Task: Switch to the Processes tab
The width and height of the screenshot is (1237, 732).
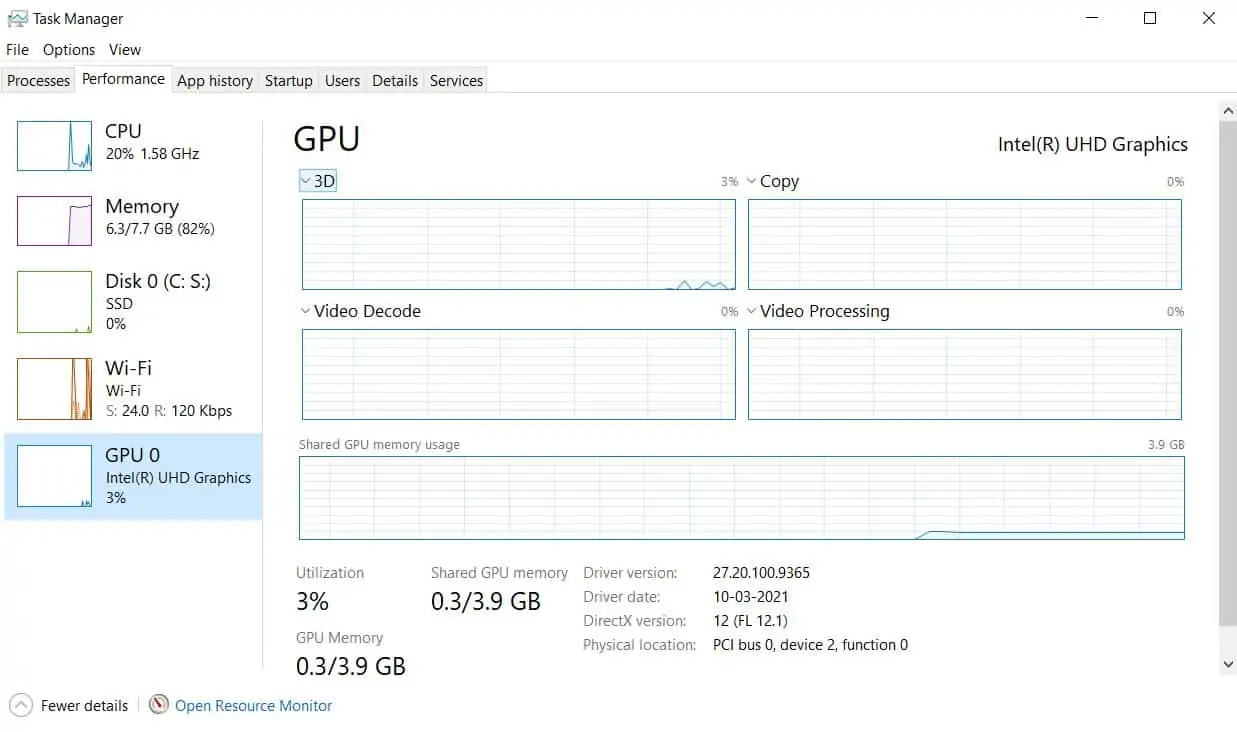Action: point(39,81)
